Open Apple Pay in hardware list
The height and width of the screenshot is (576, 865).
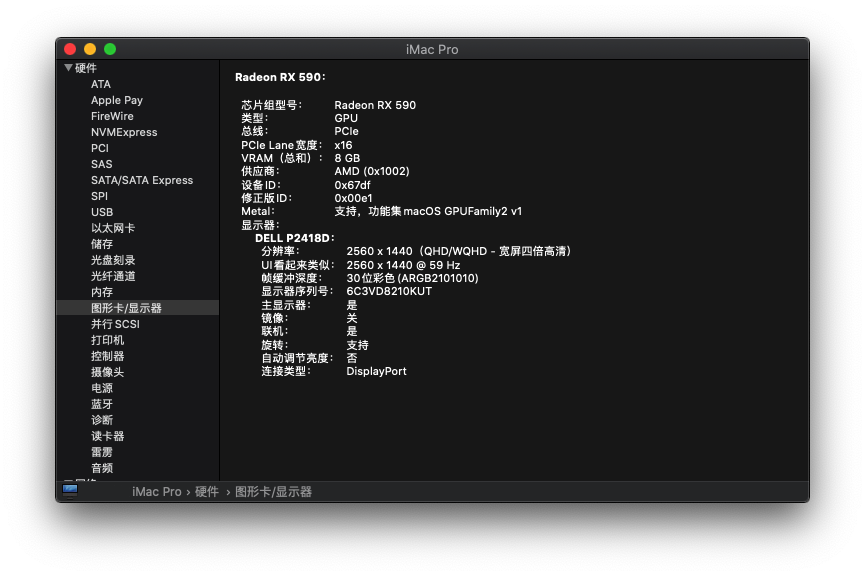click(117, 100)
